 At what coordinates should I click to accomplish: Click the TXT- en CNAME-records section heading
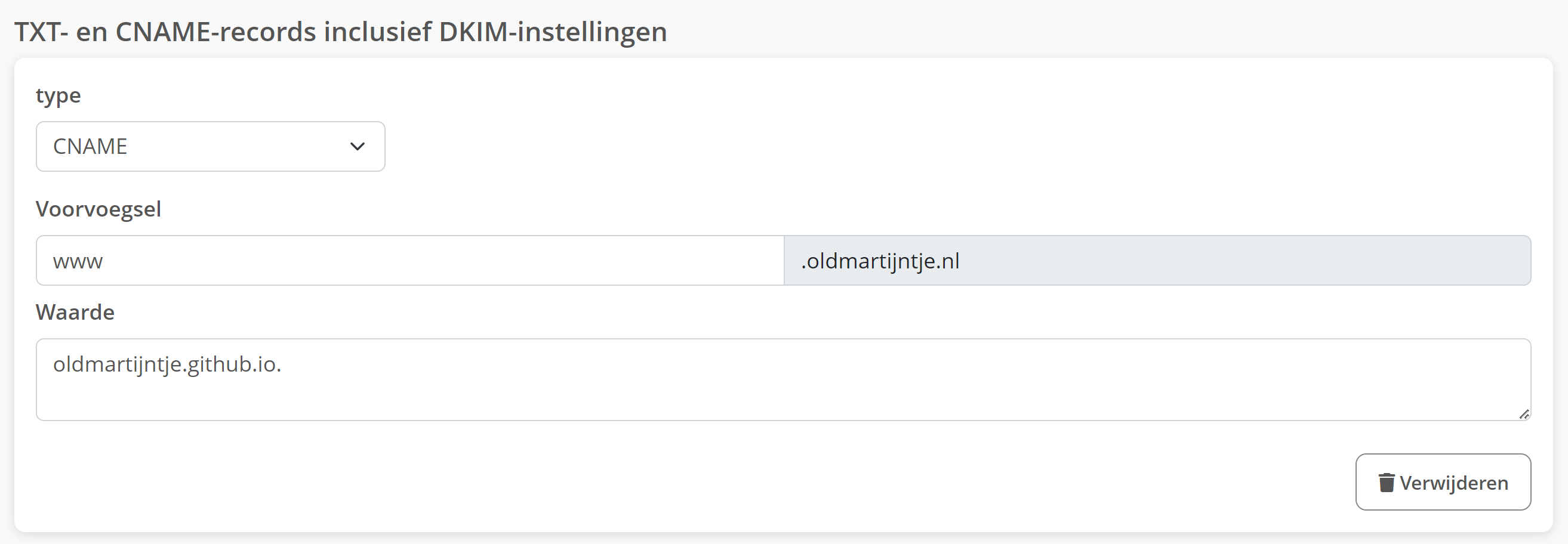tap(340, 32)
